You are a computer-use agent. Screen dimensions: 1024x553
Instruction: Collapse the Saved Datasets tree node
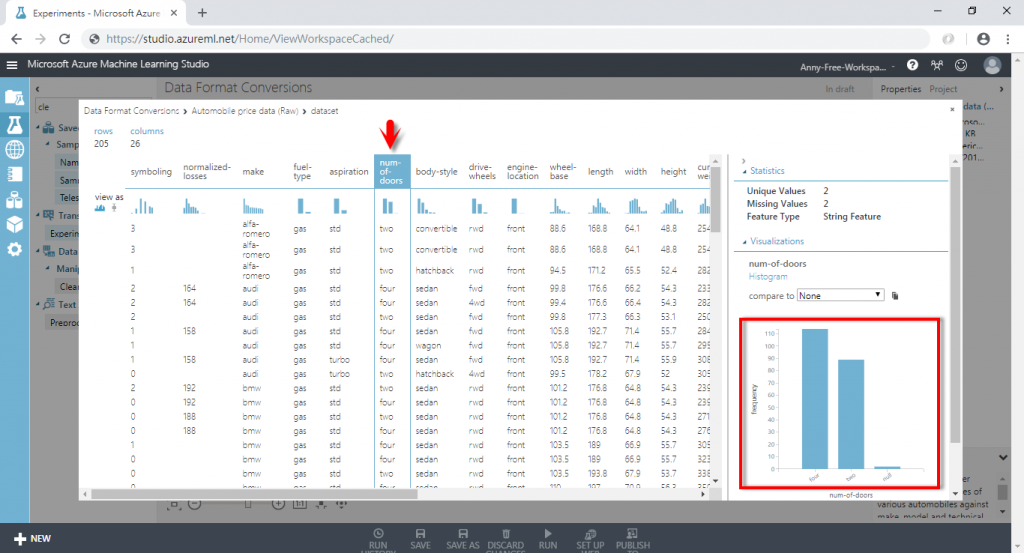(x=38, y=127)
